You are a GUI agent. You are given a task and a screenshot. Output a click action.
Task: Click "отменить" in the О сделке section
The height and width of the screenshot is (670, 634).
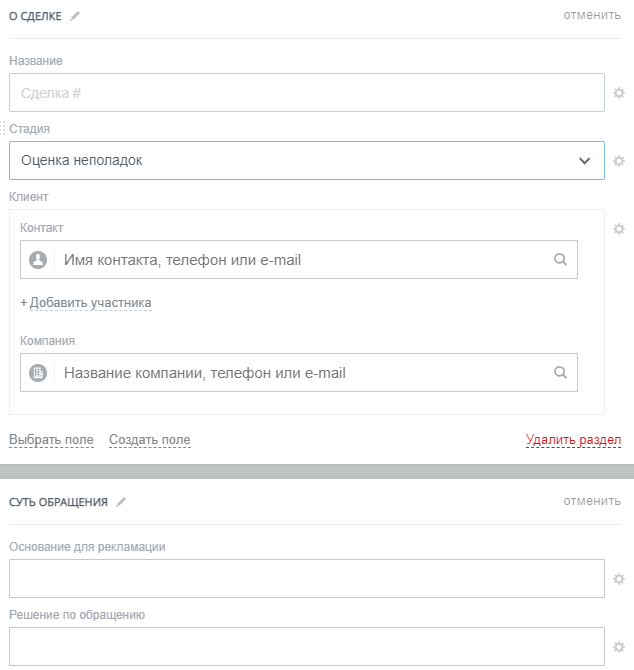point(592,15)
